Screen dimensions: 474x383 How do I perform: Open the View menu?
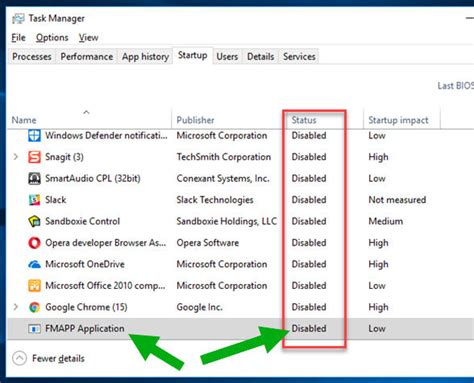tap(88, 38)
